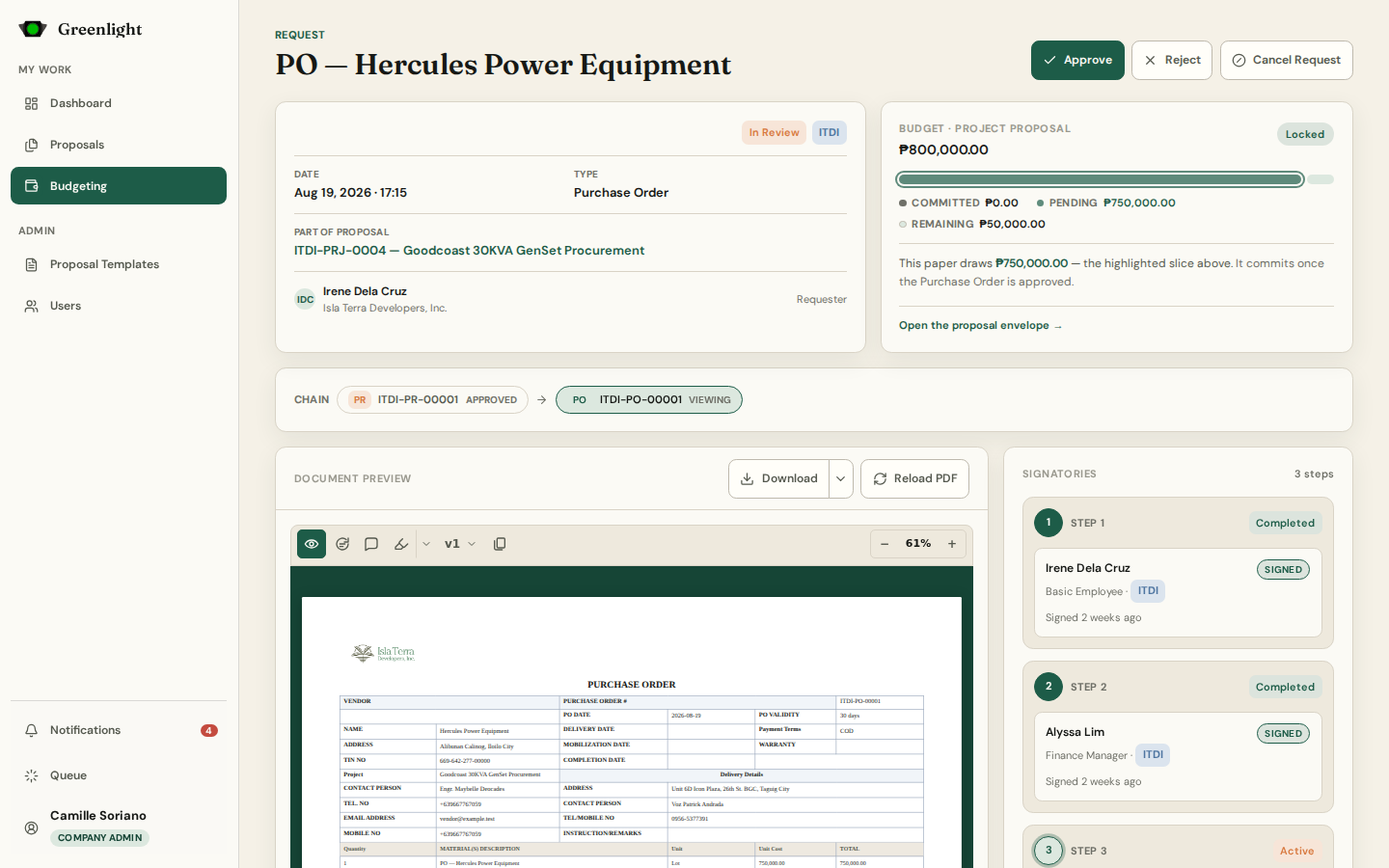Select the comment bubble tool

[x=371, y=544]
